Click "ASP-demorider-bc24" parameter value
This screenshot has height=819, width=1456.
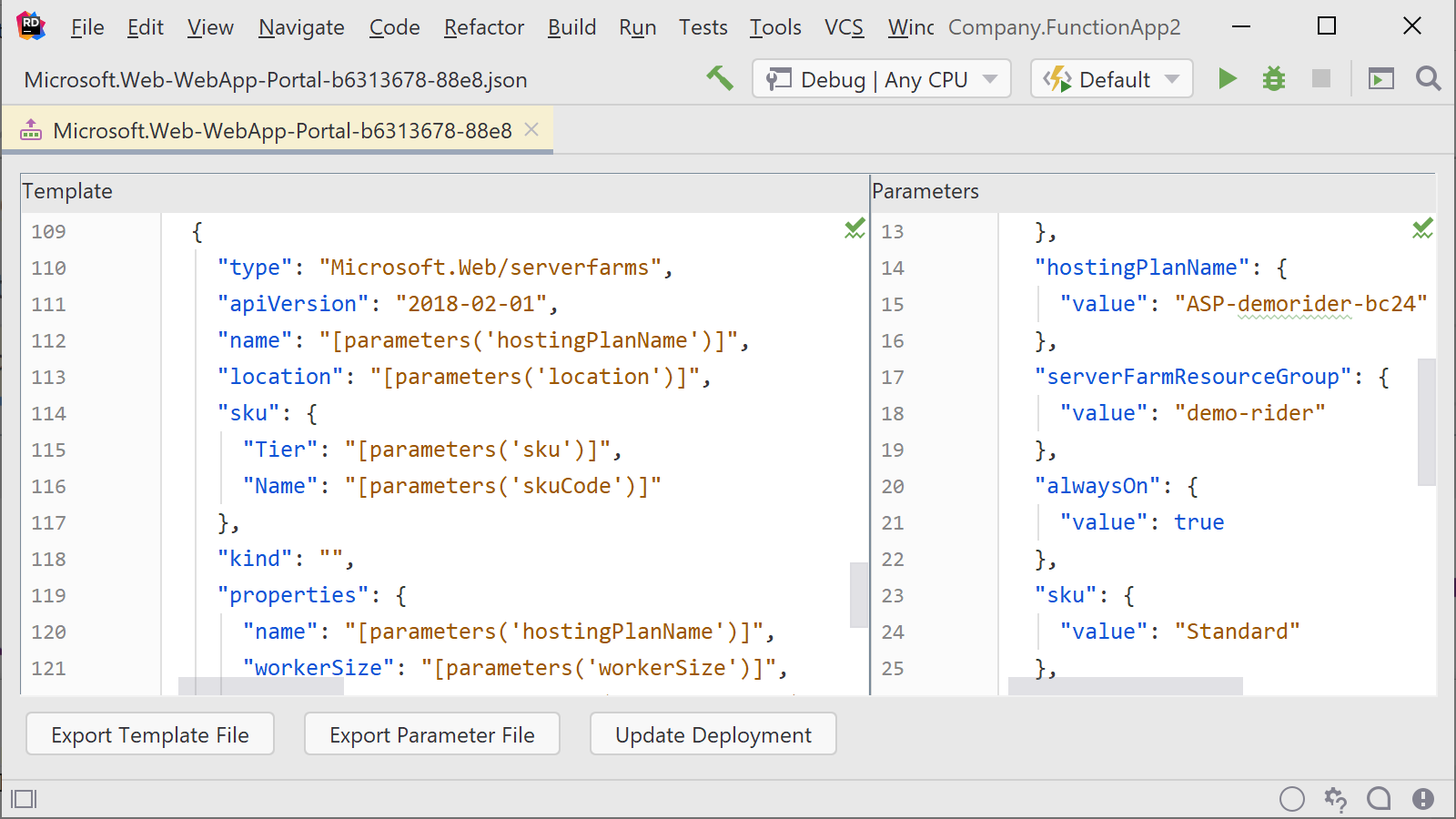pos(1301,304)
